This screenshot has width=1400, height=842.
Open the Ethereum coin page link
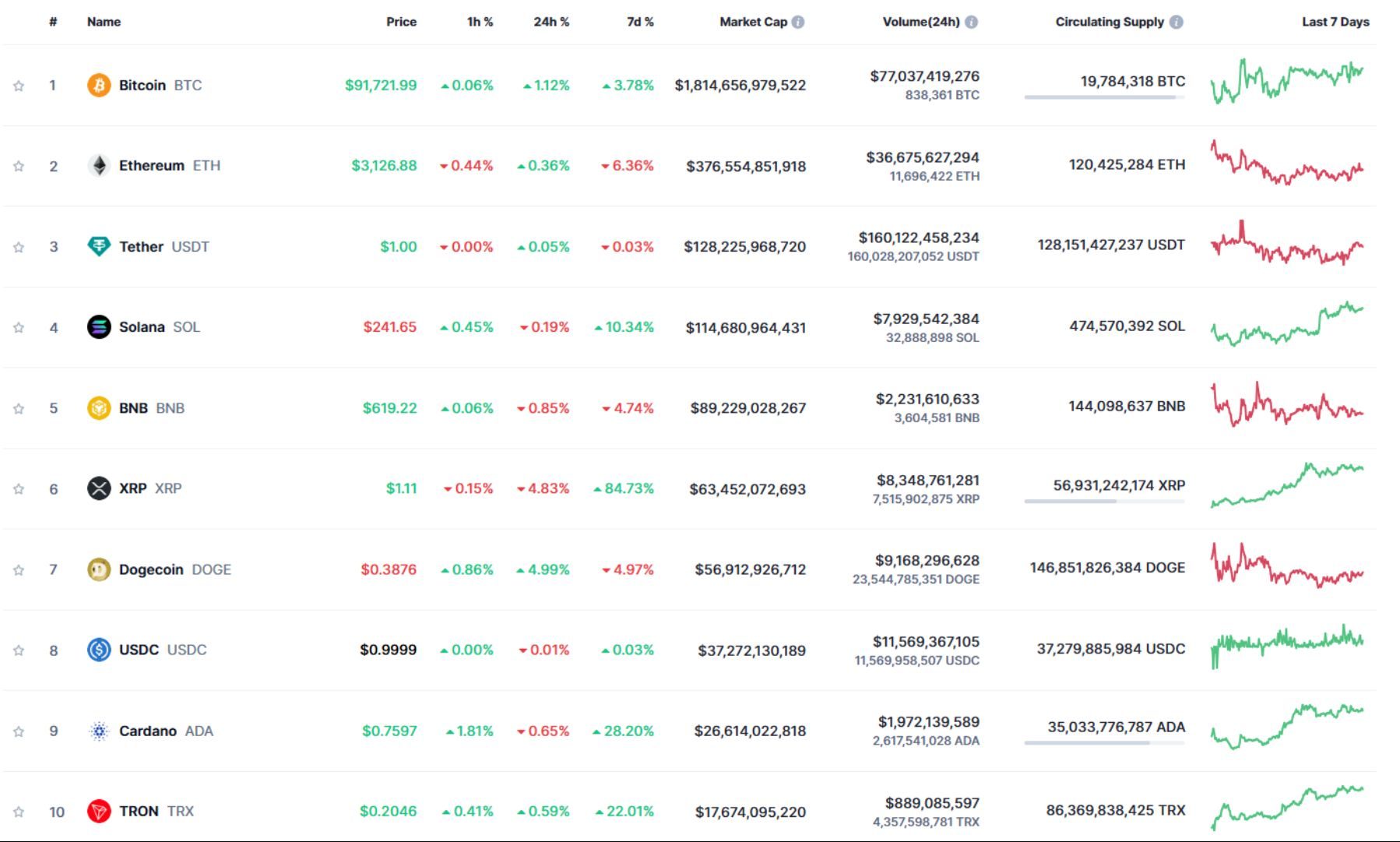point(153,166)
